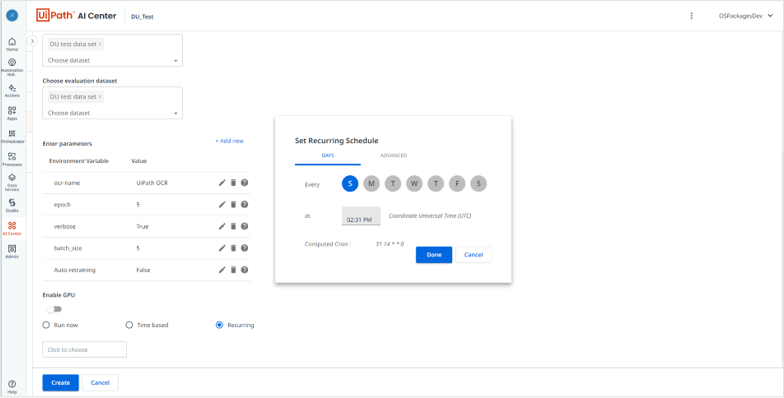The image size is (784, 398).
Task: Click the user avatar at top left
Action: coord(12,16)
